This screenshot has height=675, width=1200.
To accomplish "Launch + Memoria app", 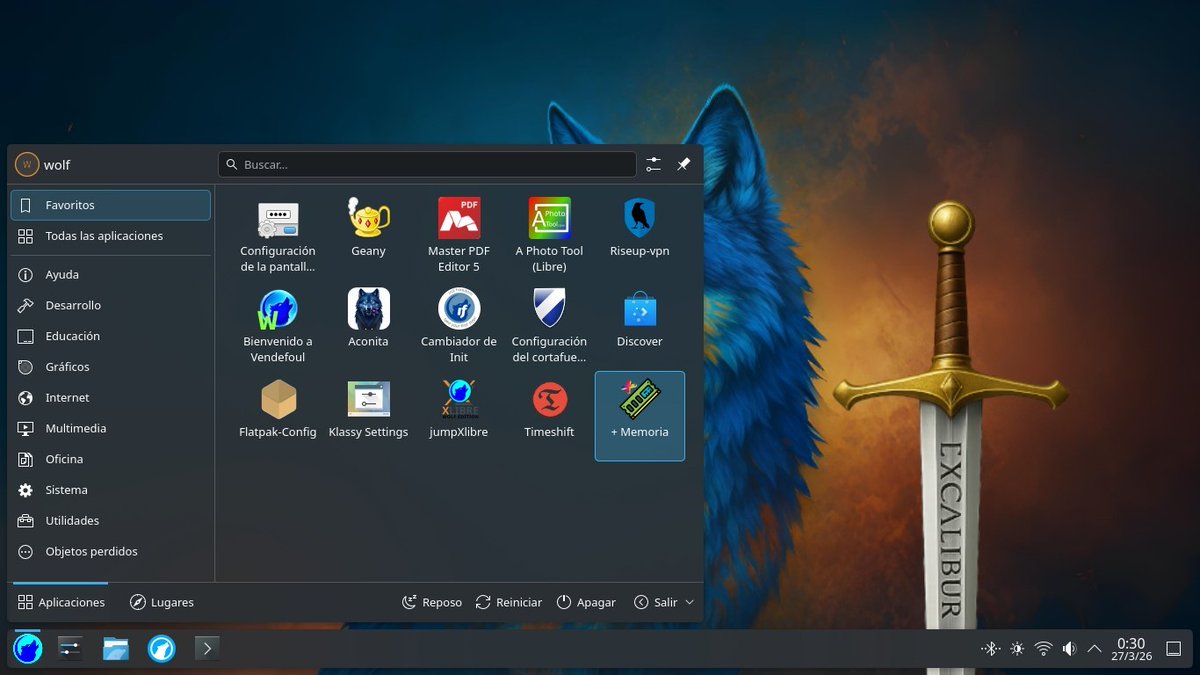I will click(x=639, y=416).
